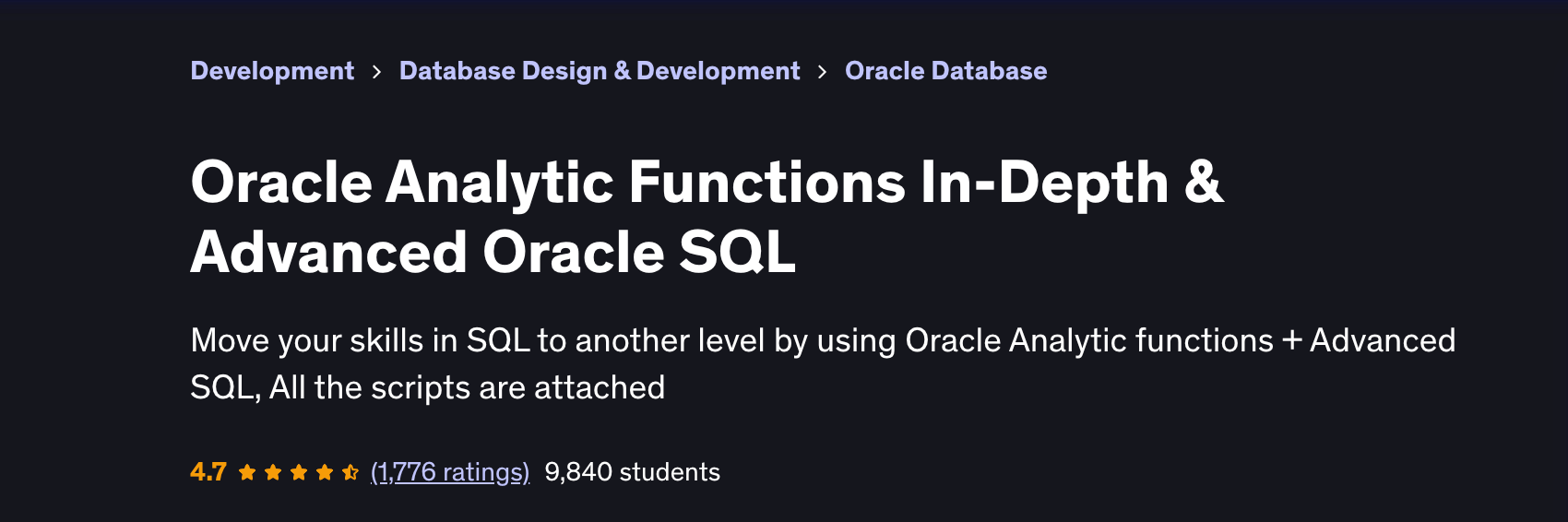
Task: Click the 9,840 students count
Action: [x=632, y=472]
